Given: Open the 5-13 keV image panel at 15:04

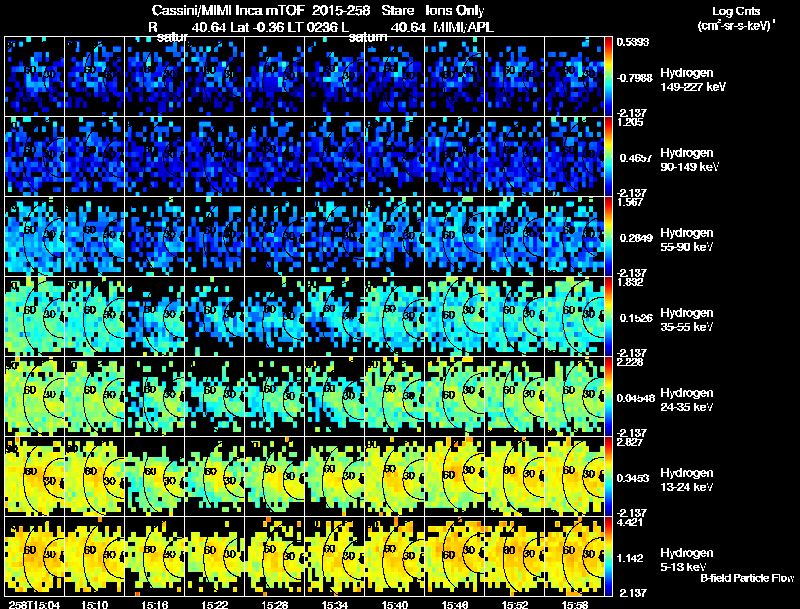Looking at the screenshot, I should [34, 557].
